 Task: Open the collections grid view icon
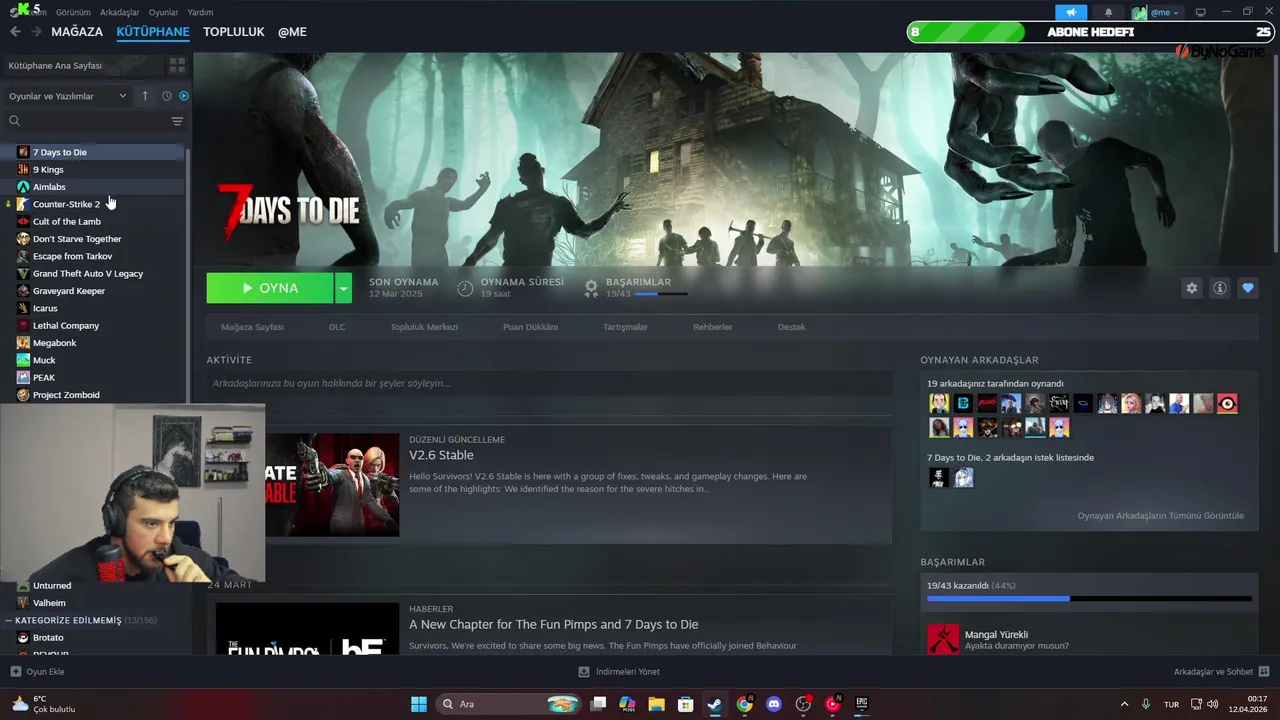coord(177,65)
